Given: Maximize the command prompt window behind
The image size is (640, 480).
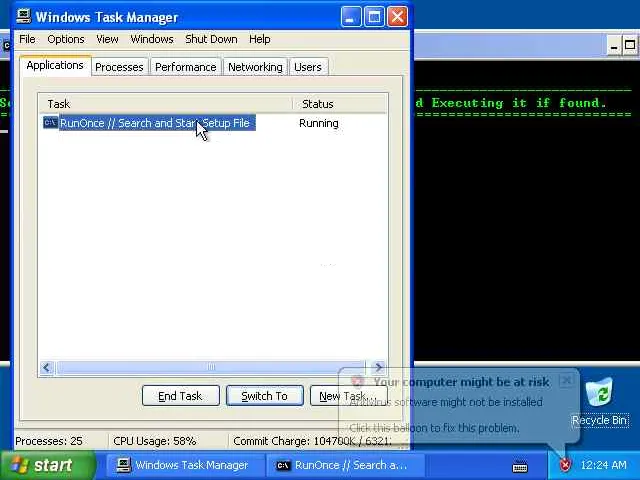Looking at the screenshot, I should pos(631,45).
